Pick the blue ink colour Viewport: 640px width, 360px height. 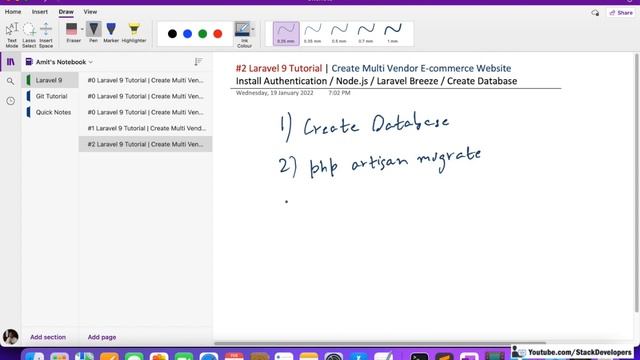pyautogui.click(x=187, y=34)
